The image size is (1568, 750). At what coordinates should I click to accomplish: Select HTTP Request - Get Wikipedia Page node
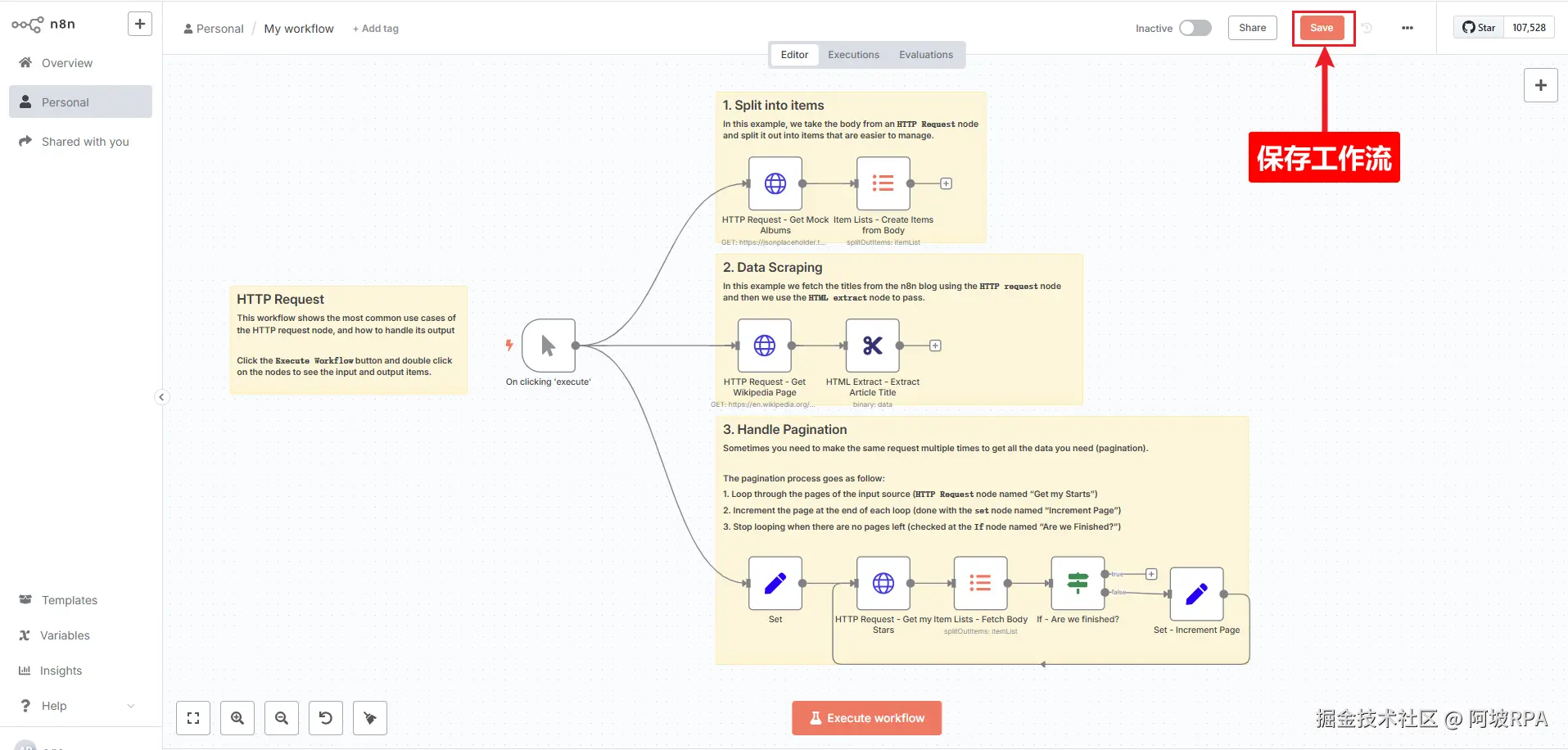tap(765, 346)
